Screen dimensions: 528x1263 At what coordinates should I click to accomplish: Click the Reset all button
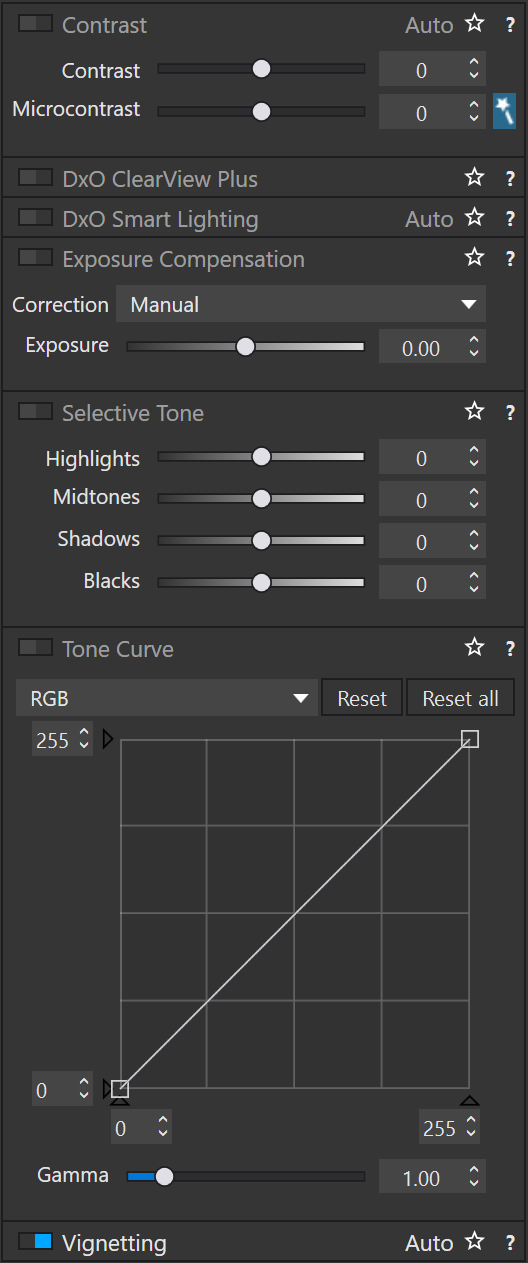tap(461, 698)
